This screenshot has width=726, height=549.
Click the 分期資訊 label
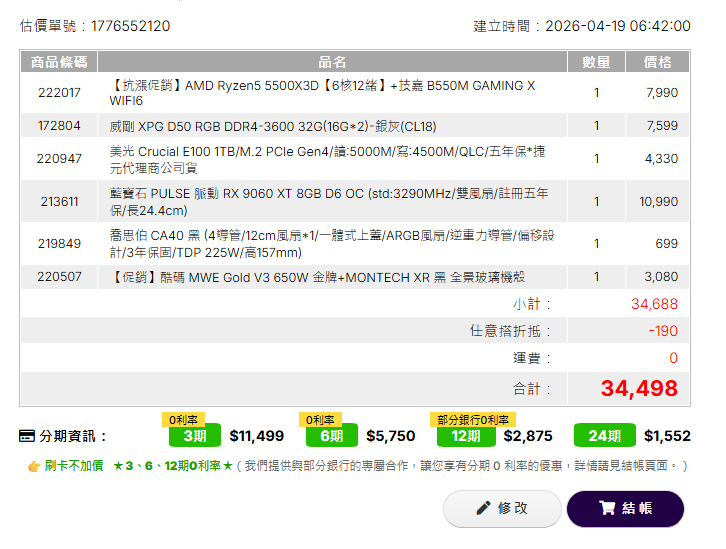click(x=73, y=436)
